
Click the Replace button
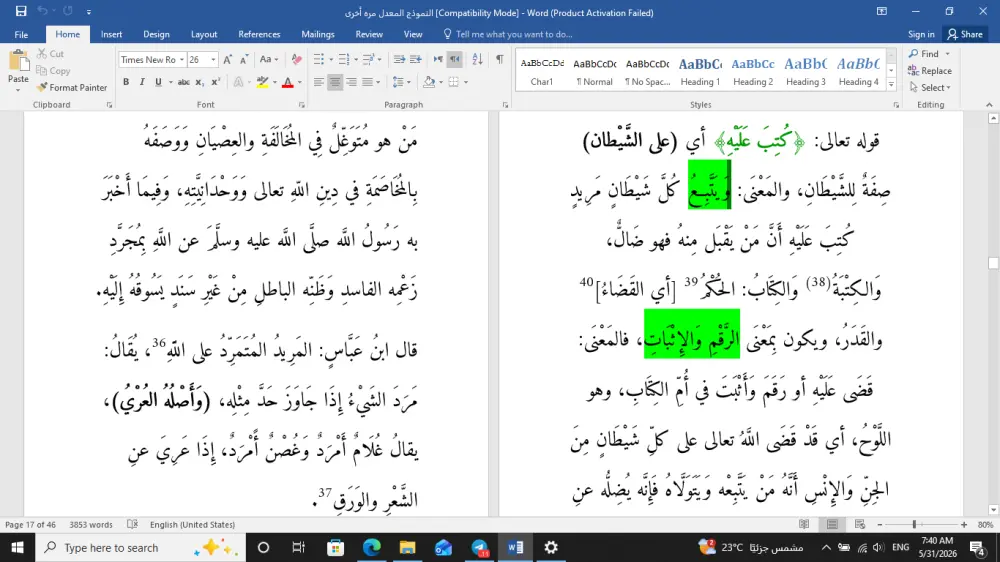pyautogui.click(x=930, y=71)
